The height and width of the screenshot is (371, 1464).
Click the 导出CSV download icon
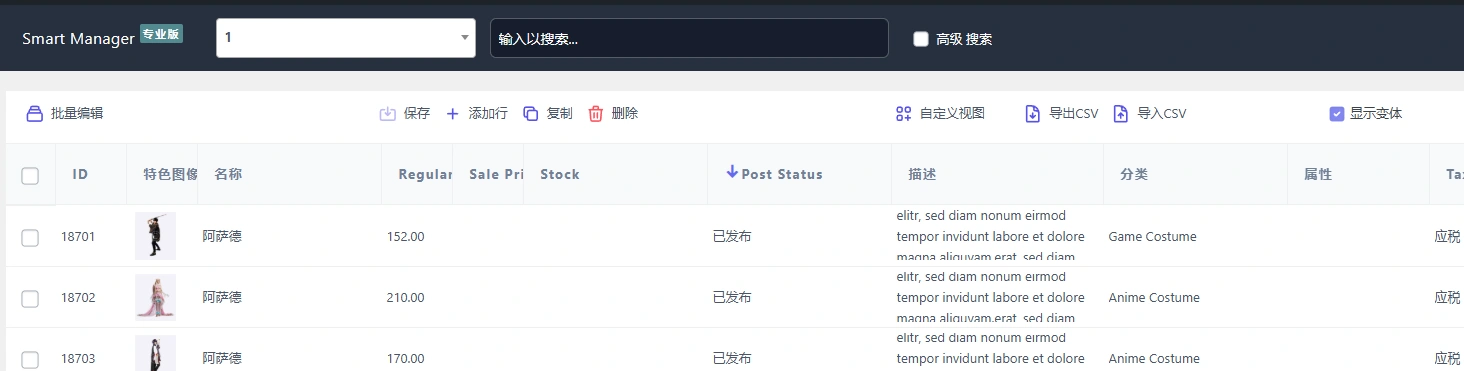coord(1033,114)
